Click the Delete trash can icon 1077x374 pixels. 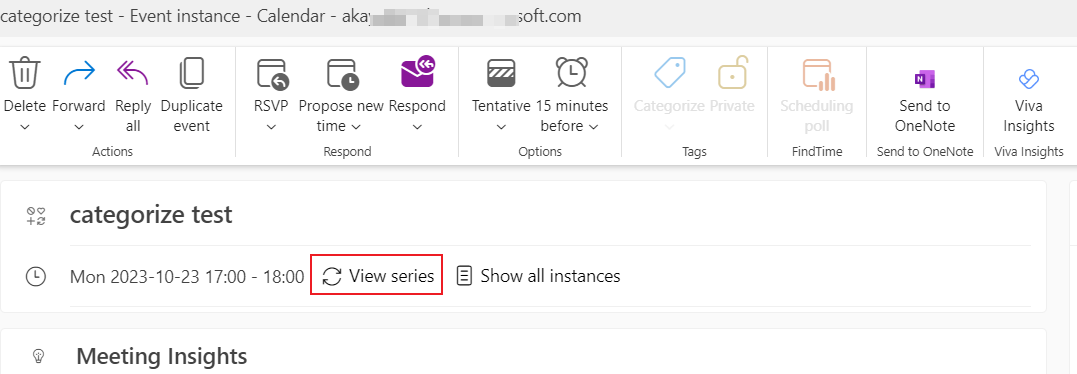point(25,73)
